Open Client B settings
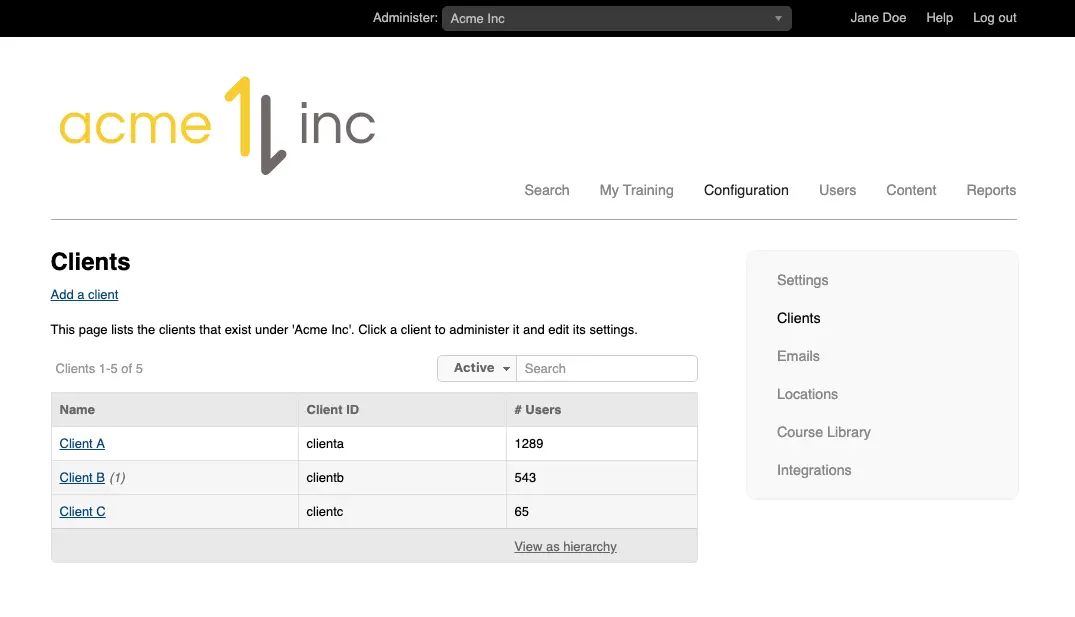This screenshot has height=617, width=1075. coord(82,477)
